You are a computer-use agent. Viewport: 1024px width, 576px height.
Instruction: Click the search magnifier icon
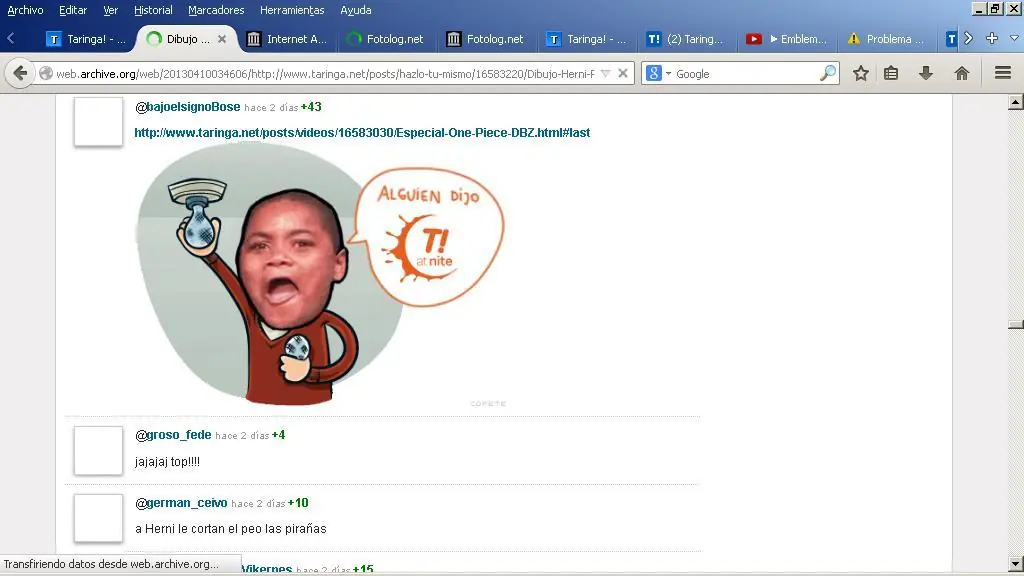(x=827, y=73)
